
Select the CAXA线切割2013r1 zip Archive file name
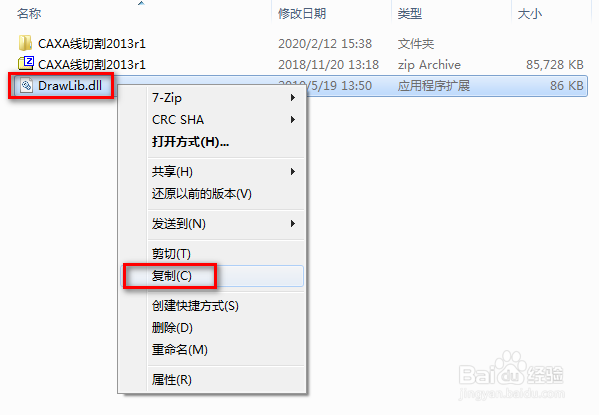[92, 65]
